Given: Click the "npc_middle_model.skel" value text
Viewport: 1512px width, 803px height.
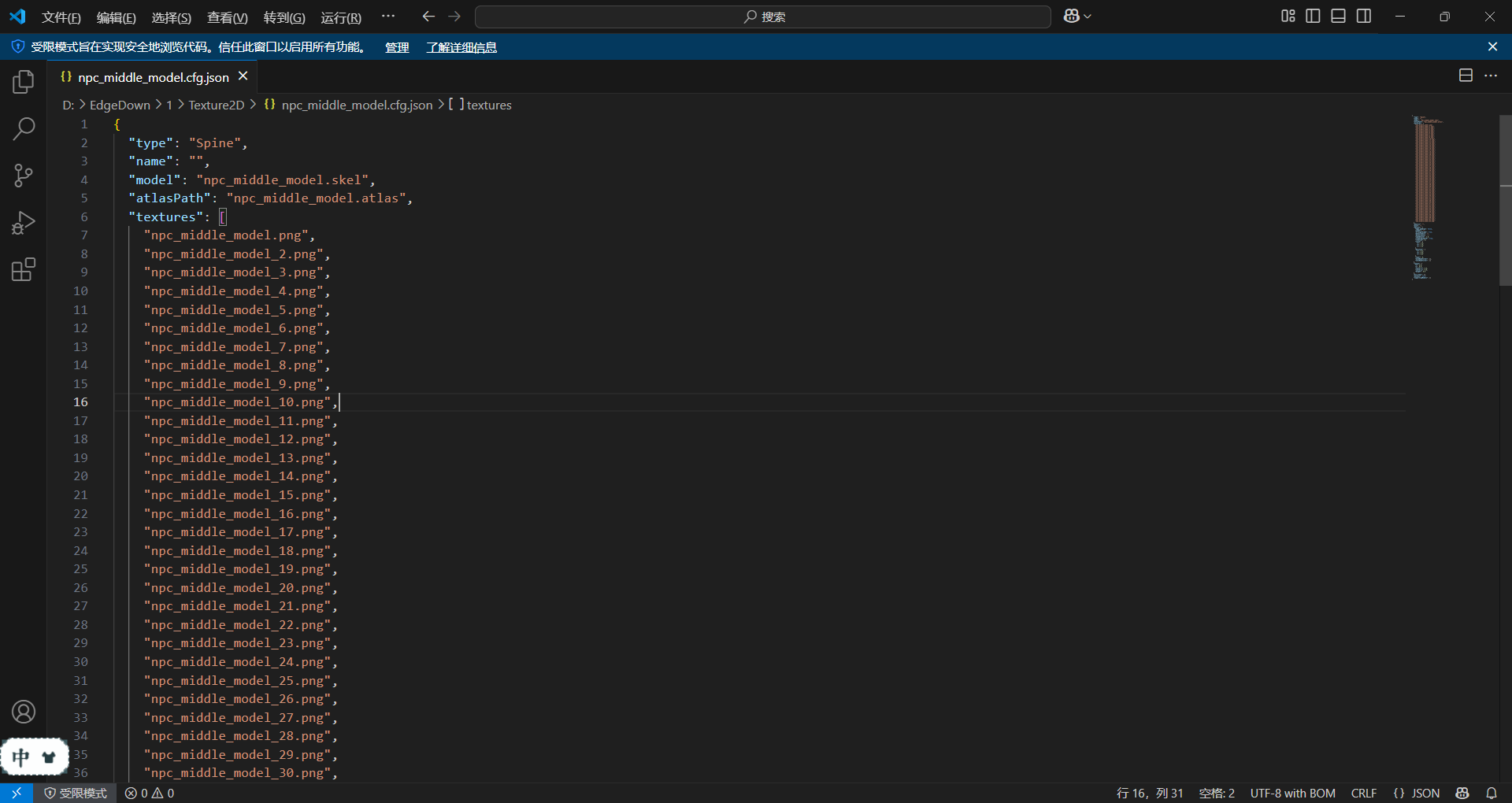Looking at the screenshot, I should point(282,179).
